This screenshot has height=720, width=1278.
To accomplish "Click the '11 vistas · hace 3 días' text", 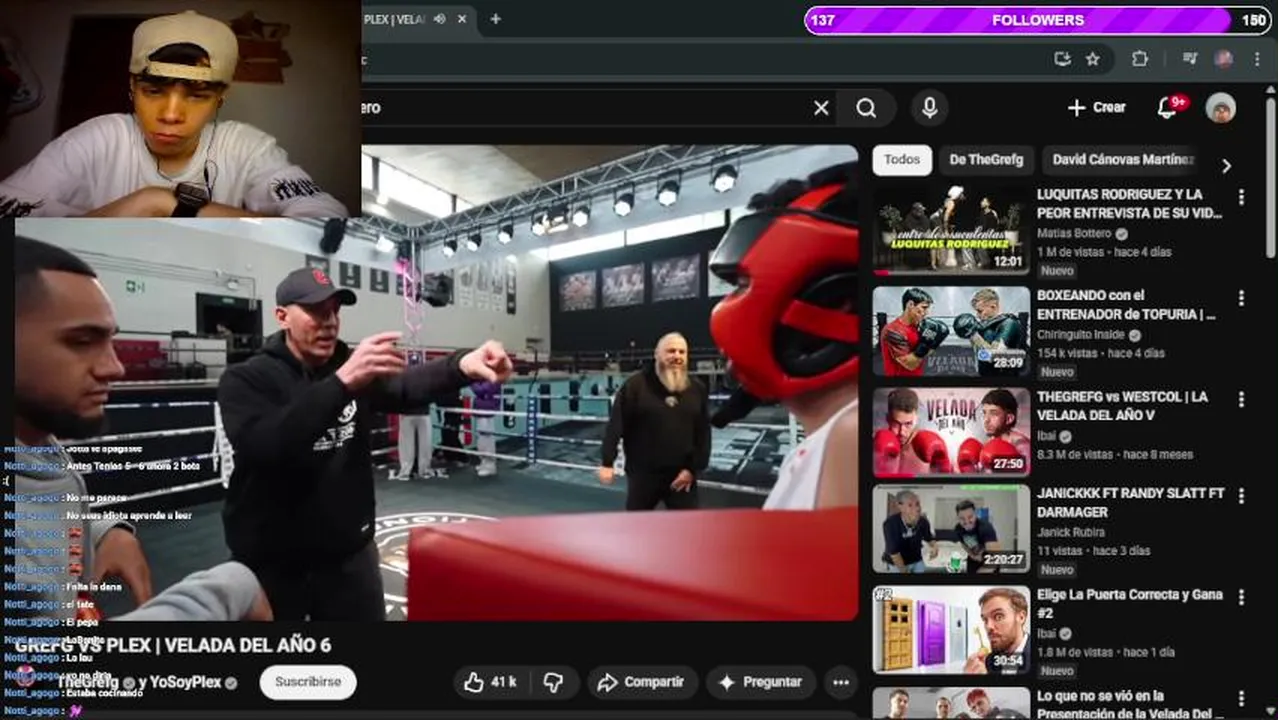I will click(1094, 550).
